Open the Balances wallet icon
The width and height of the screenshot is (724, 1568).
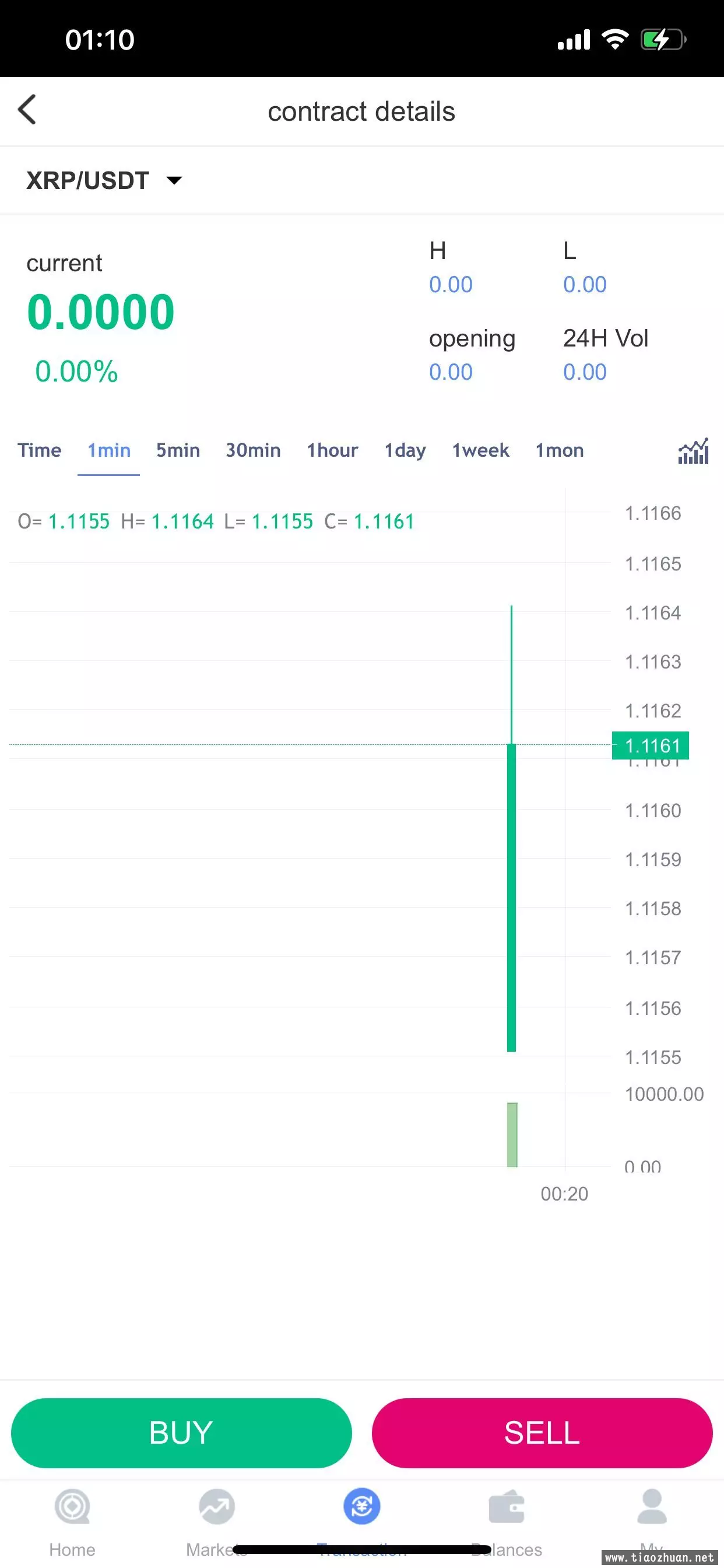pyautogui.click(x=506, y=1507)
